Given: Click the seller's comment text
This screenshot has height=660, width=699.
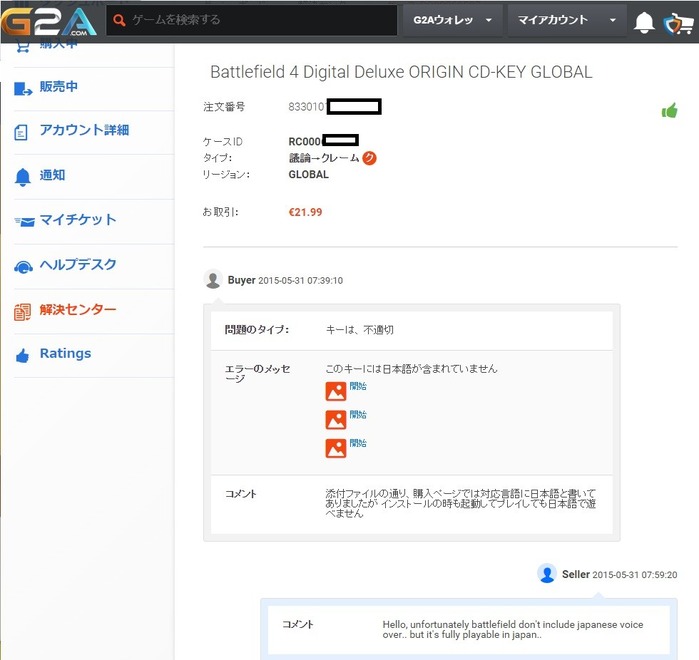Looking at the screenshot, I should [513, 629].
